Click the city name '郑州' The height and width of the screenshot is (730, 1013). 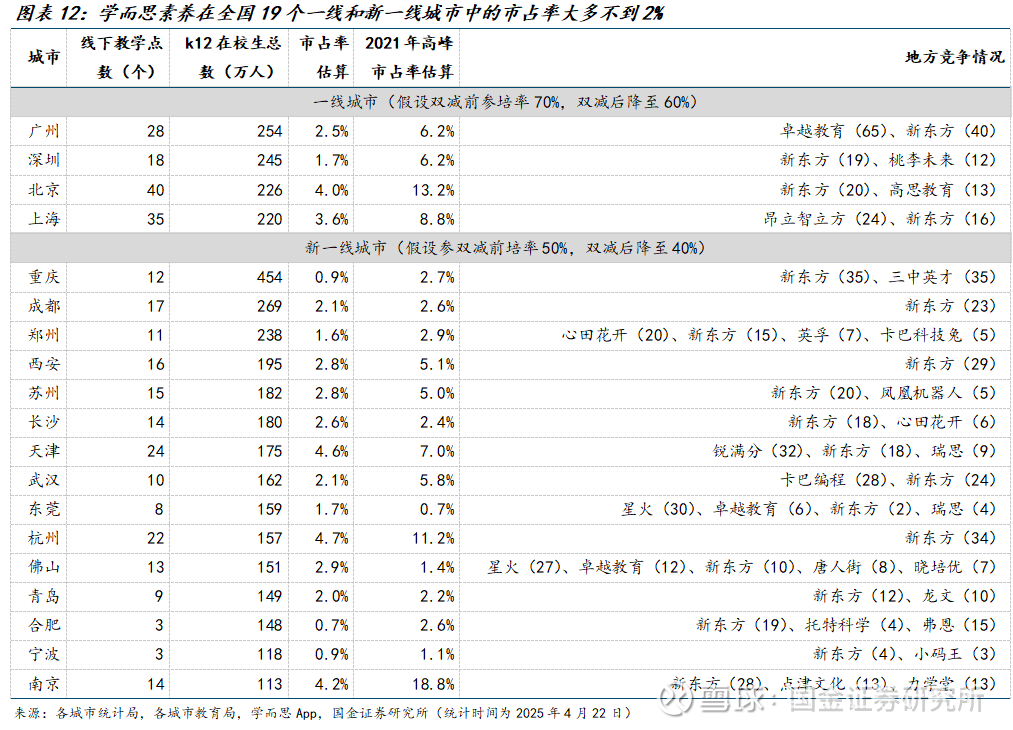(x=44, y=335)
